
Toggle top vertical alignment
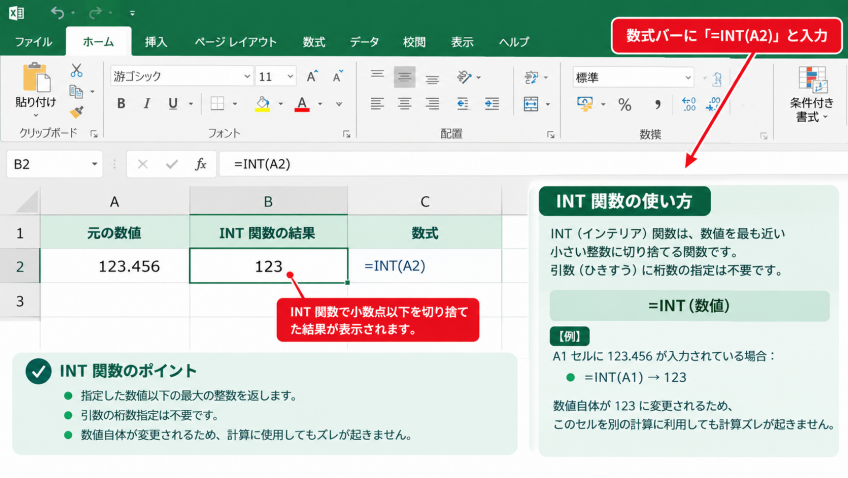377,76
